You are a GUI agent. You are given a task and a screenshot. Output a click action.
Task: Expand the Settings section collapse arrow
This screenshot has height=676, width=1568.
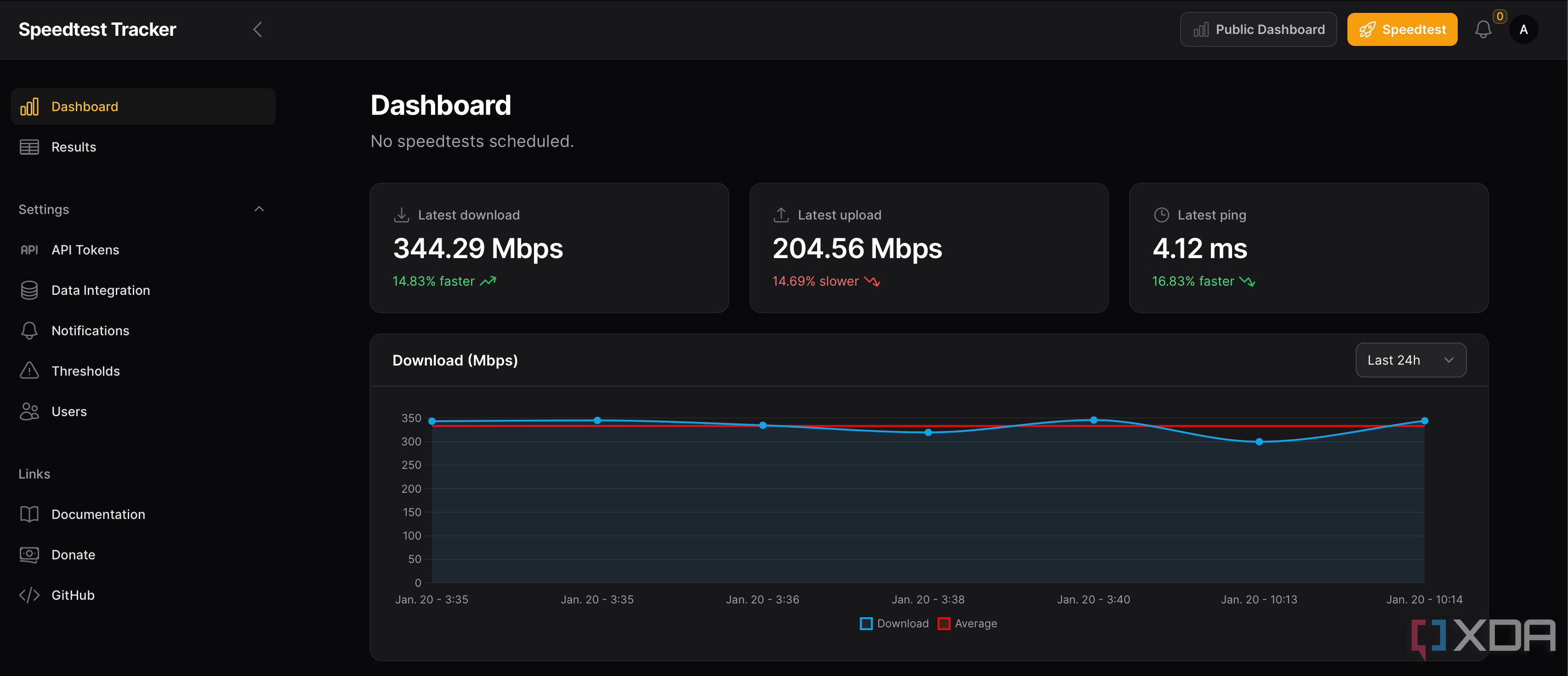tap(257, 209)
